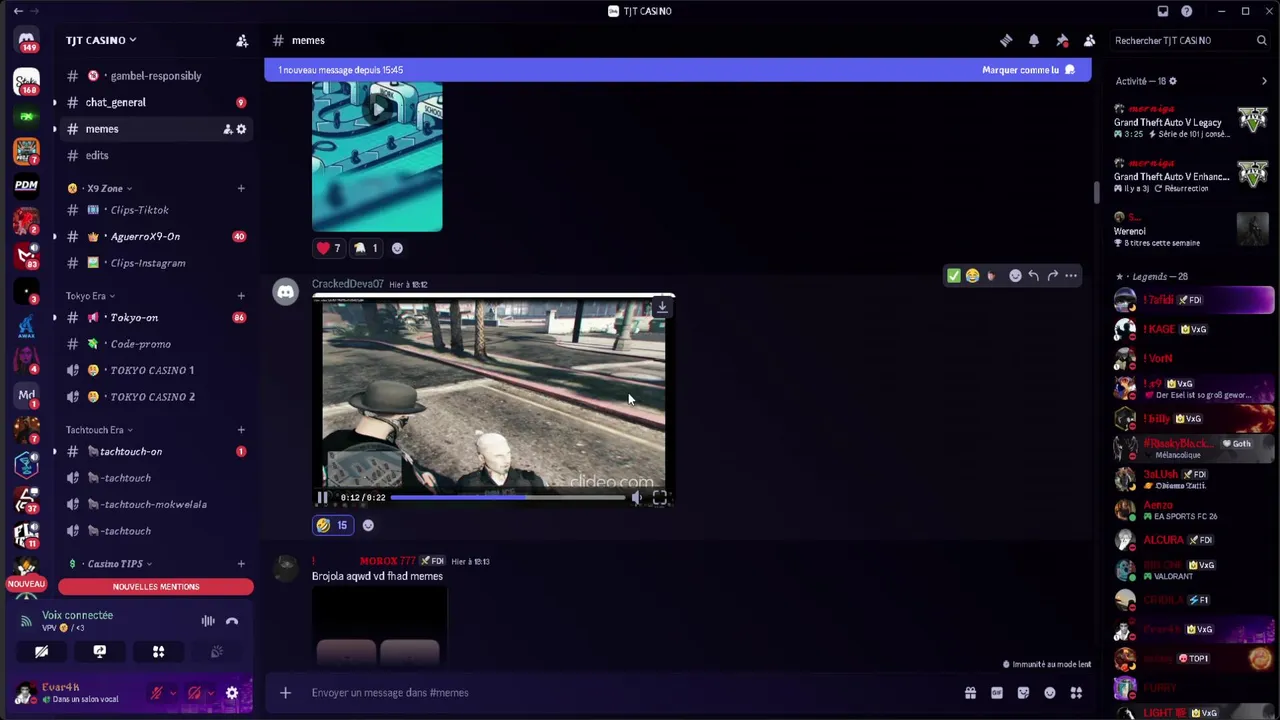Click Marquer comme lu

[1029, 70]
